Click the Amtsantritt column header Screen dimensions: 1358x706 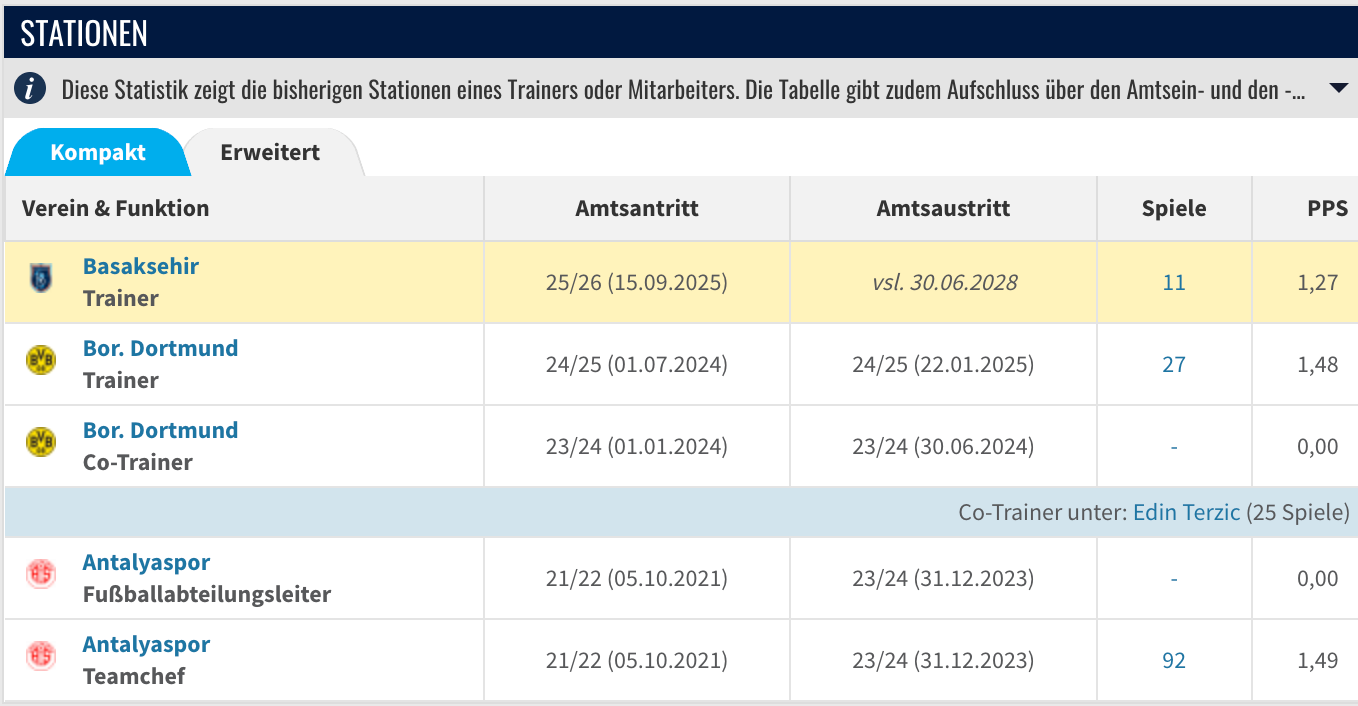(637, 208)
